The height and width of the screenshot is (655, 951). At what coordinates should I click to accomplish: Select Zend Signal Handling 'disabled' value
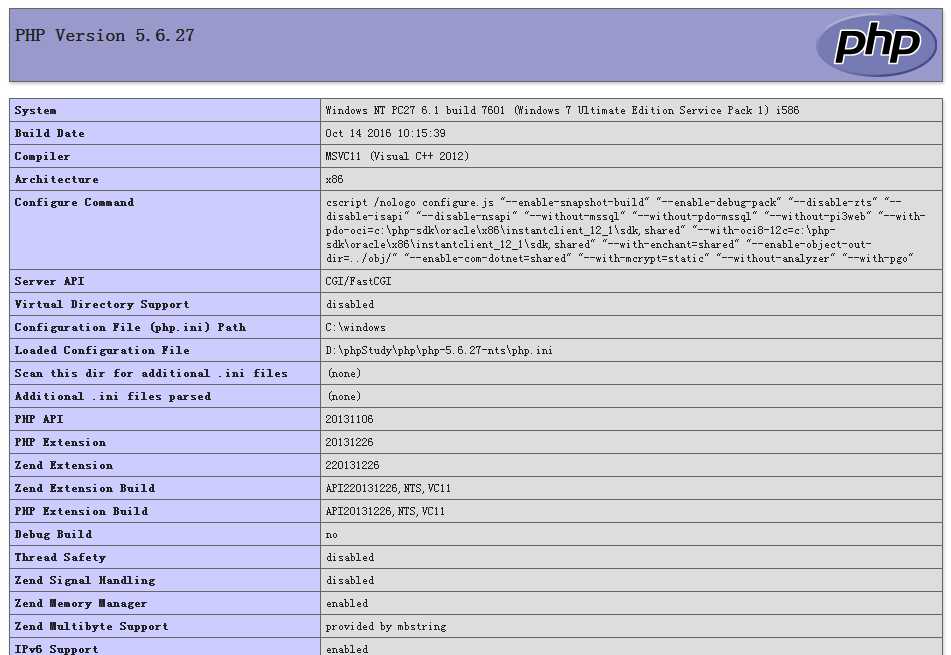350,580
